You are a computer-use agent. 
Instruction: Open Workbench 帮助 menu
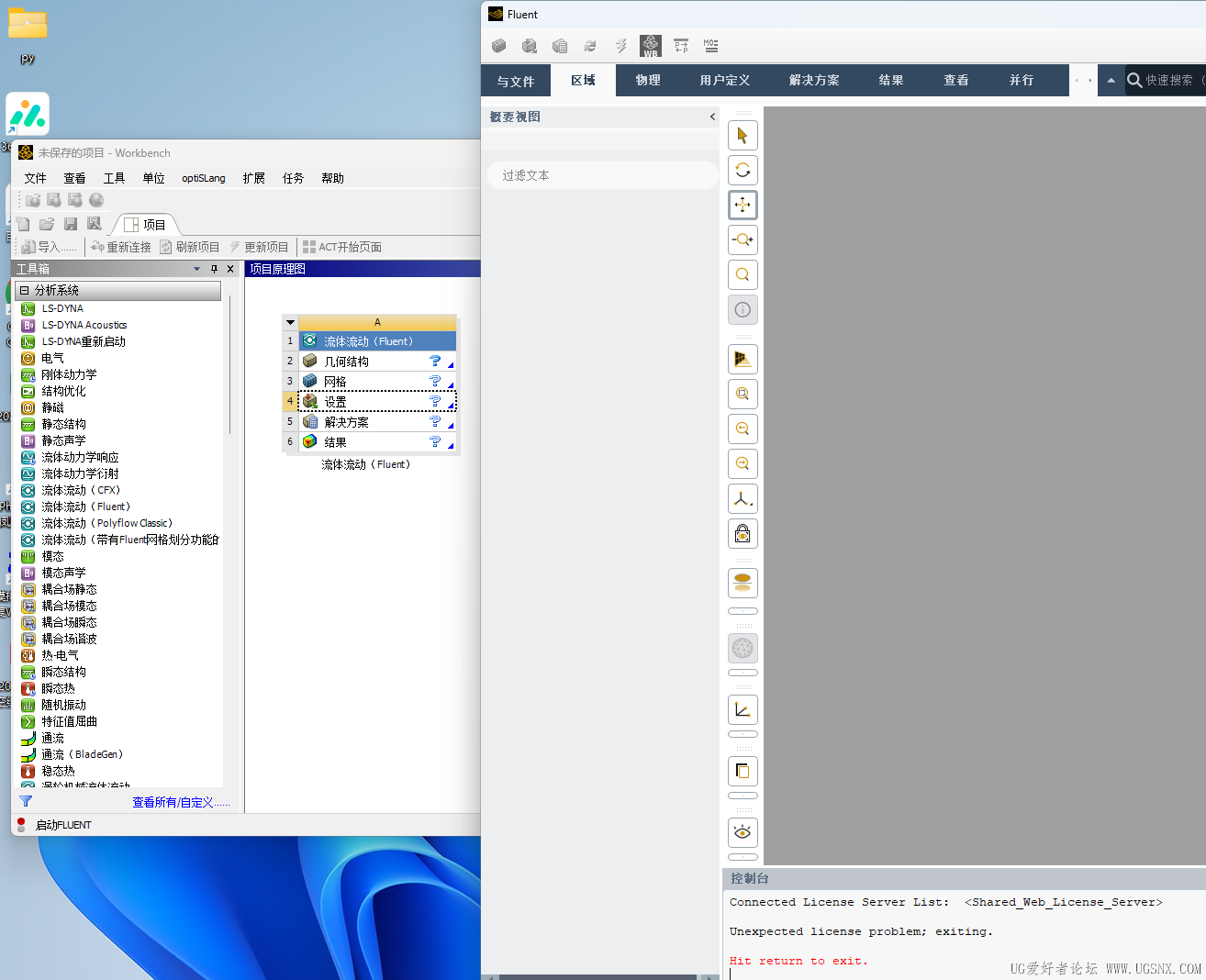(x=332, y=178)
